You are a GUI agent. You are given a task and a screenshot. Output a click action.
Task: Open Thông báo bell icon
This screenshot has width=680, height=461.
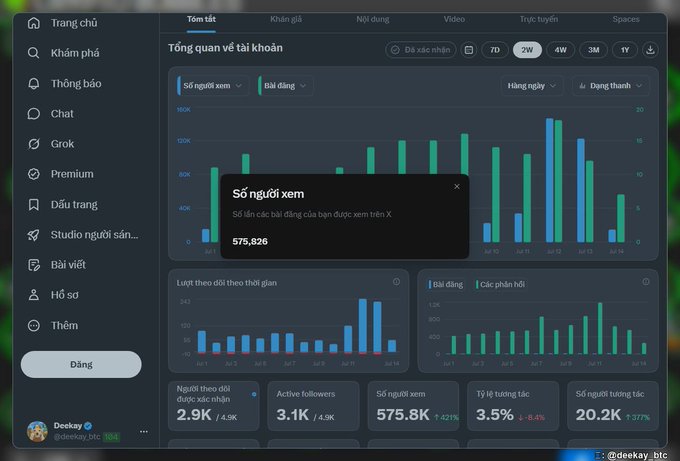coord(34,83)
